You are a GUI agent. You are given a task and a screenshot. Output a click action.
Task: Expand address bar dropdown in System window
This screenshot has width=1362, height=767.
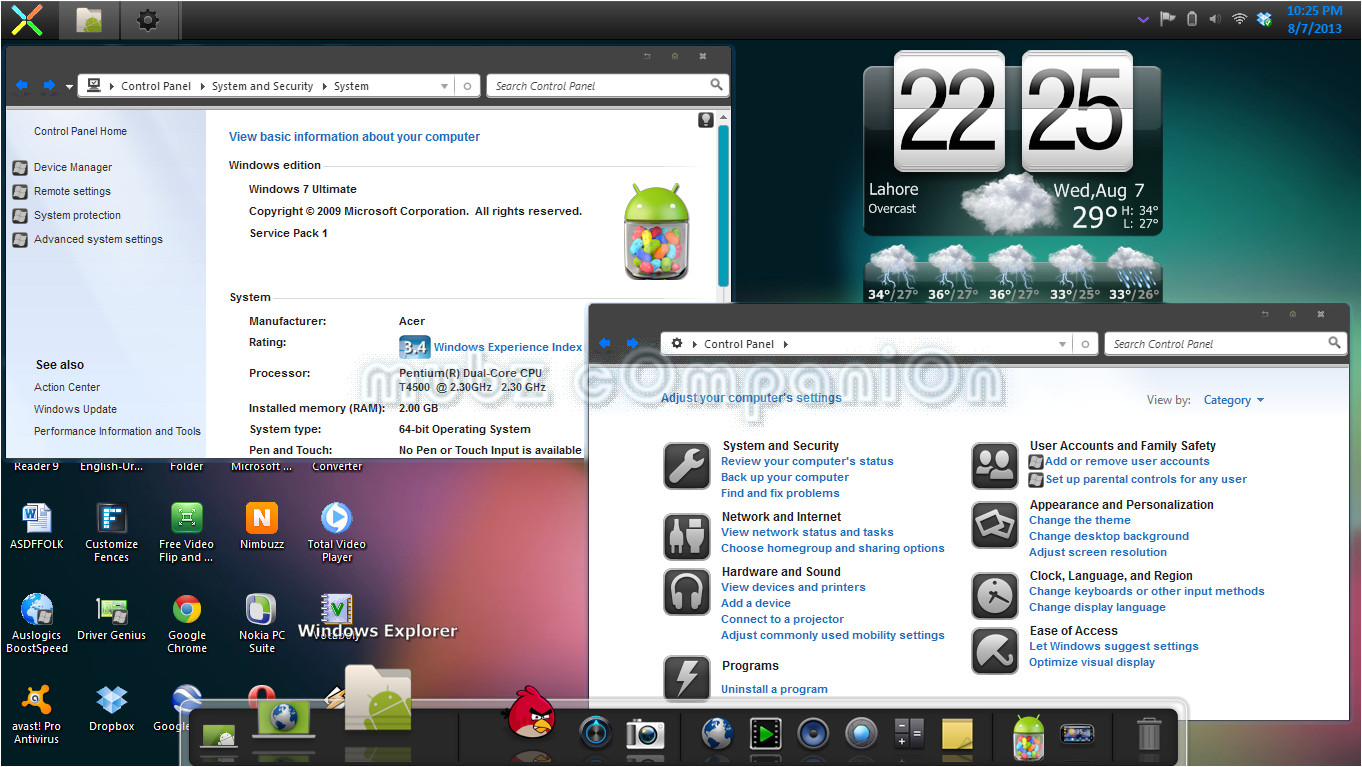coord(444,86)
